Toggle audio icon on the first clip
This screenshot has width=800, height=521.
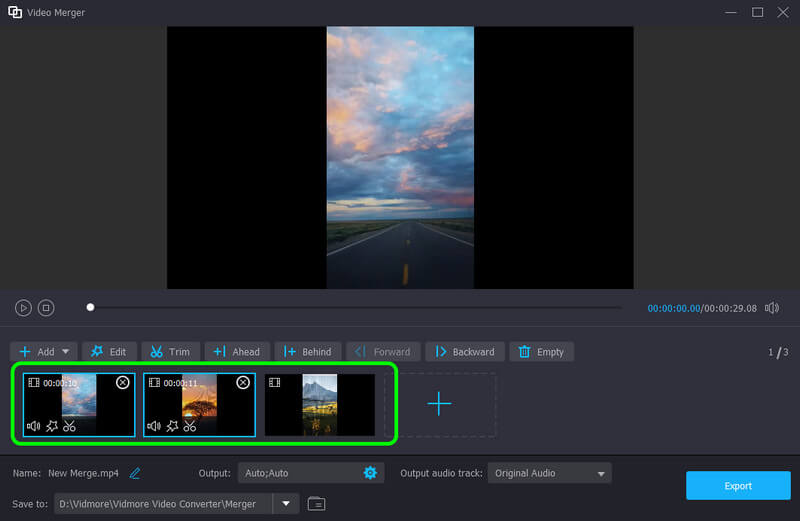coord(33,426)
